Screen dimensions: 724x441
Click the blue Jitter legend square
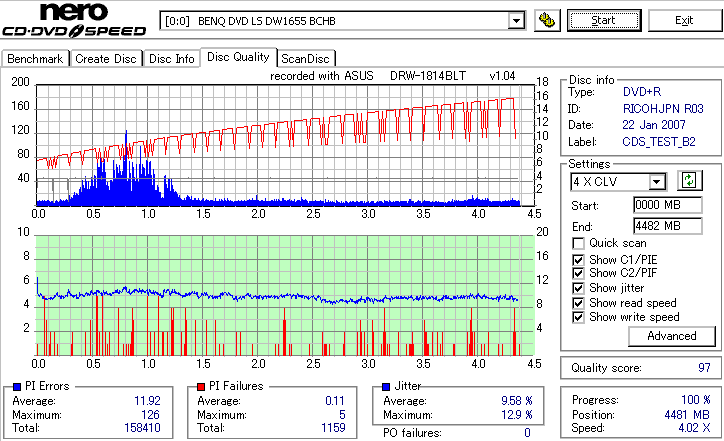[386, 386]
